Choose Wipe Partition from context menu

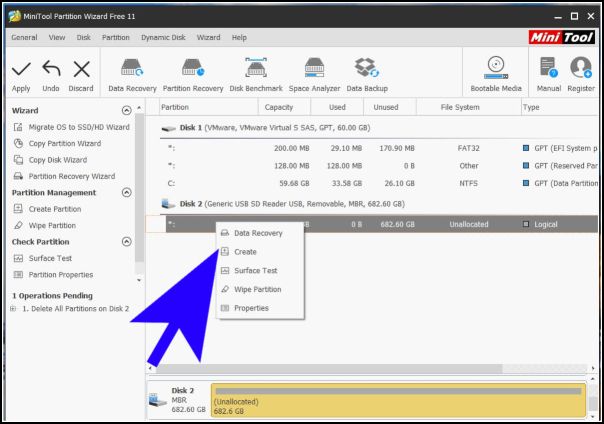256,289
